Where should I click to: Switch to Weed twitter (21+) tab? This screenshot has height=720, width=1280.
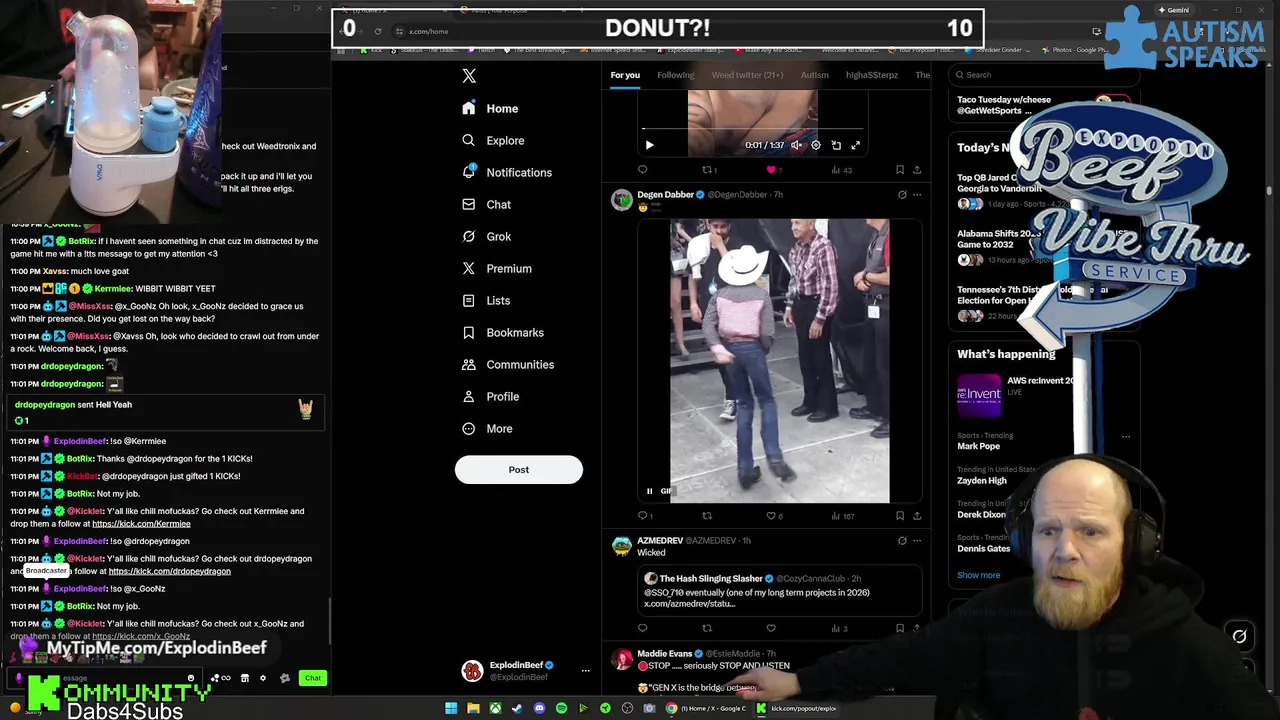pyautogui.click(x=747, y=75)
